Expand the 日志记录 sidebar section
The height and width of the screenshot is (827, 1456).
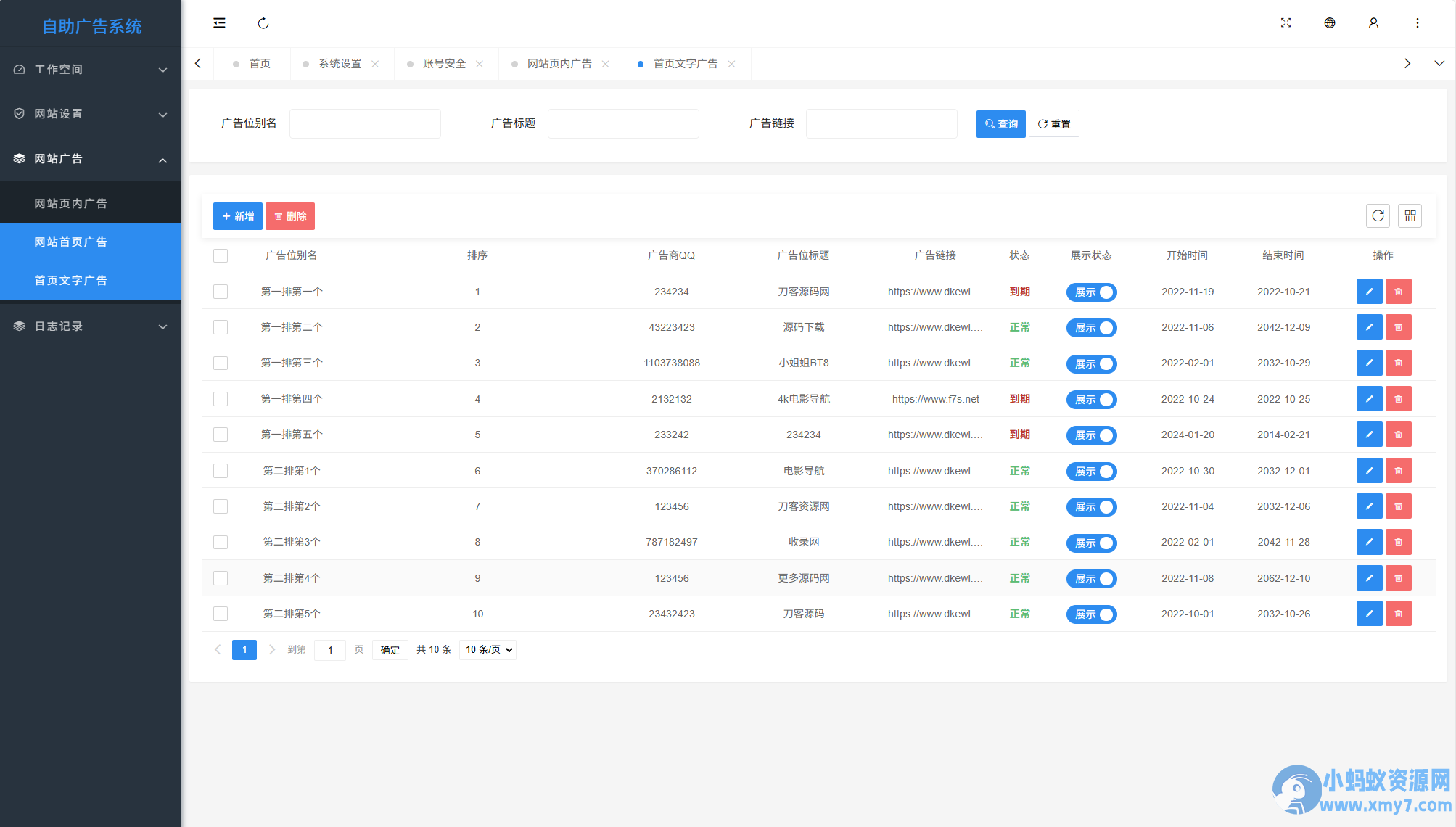tap(91, 326)
